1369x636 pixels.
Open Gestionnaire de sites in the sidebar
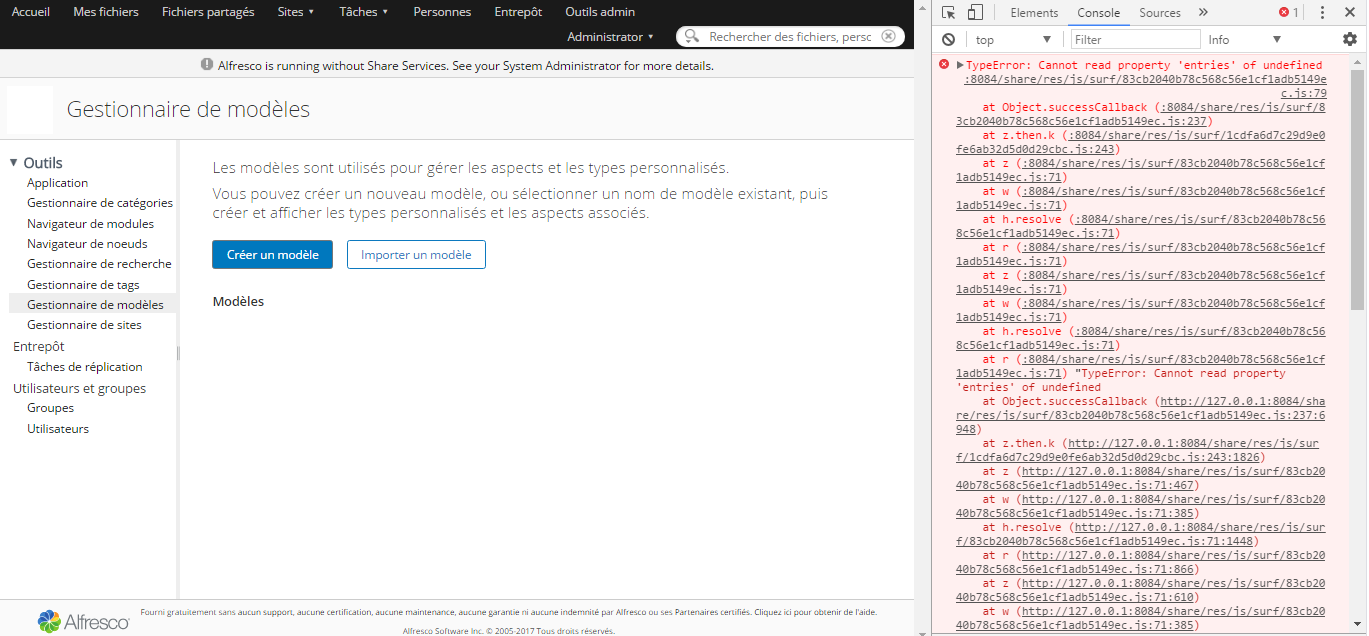(84, 325)
